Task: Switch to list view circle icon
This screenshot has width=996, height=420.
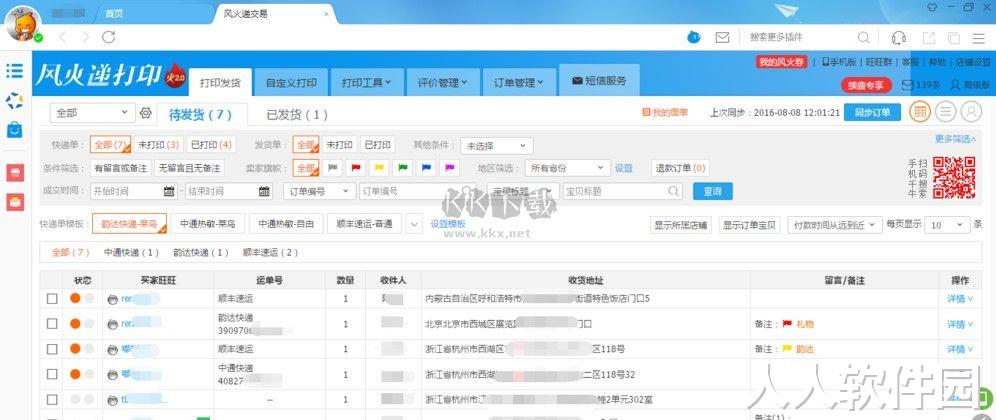Action: (946, 112)
